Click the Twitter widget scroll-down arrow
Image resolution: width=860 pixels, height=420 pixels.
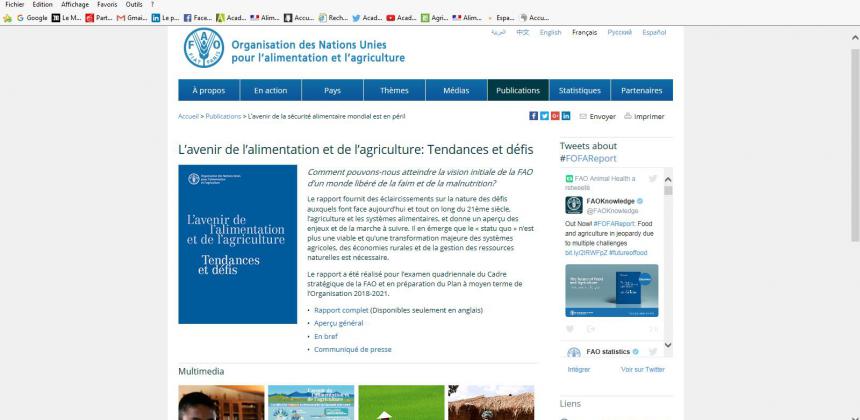[x=668, y=345]
